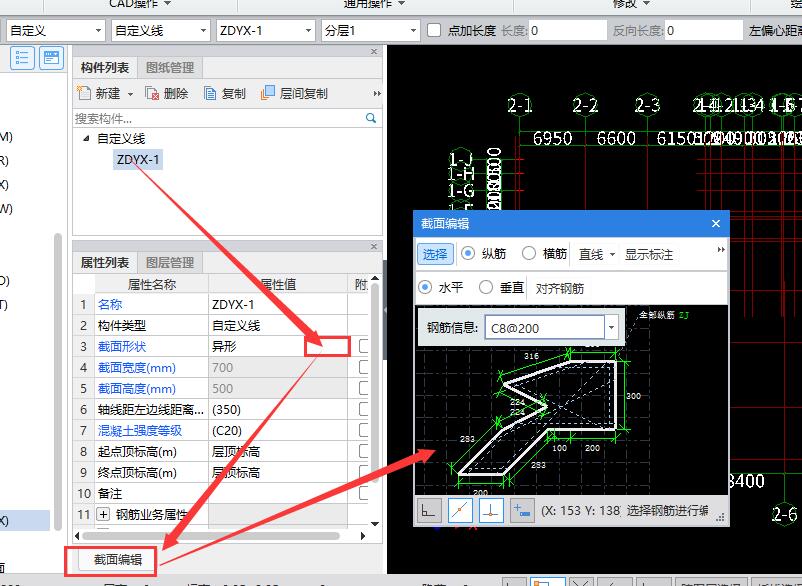
Task: Toggle midpoint snap icon in 截面编辑 window
Action: tap(460, 510)
